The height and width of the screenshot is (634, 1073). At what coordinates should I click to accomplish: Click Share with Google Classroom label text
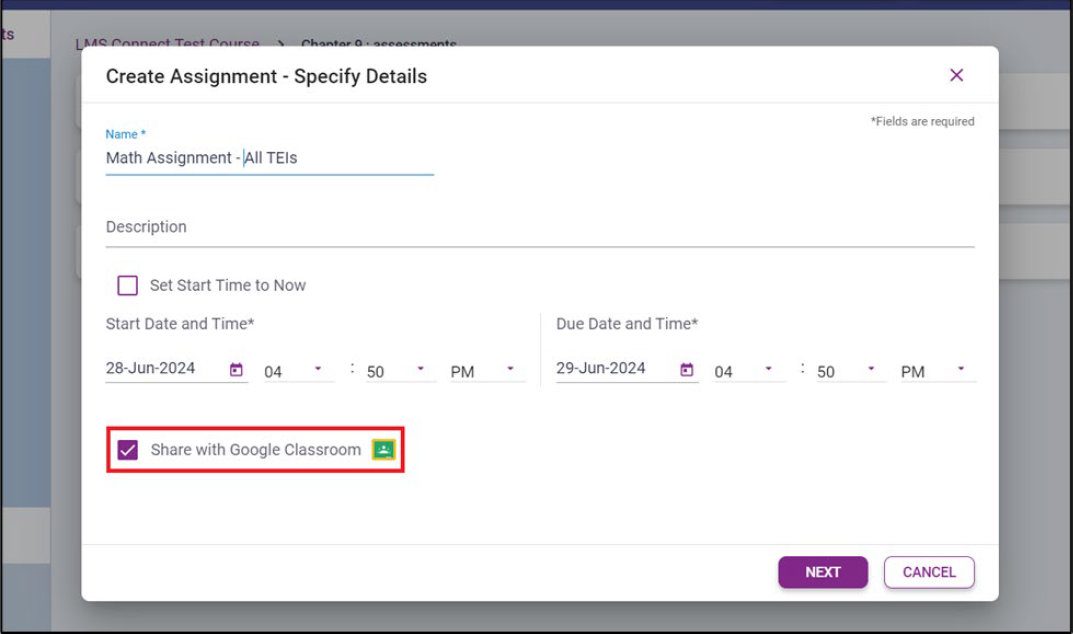pos(256,450)
